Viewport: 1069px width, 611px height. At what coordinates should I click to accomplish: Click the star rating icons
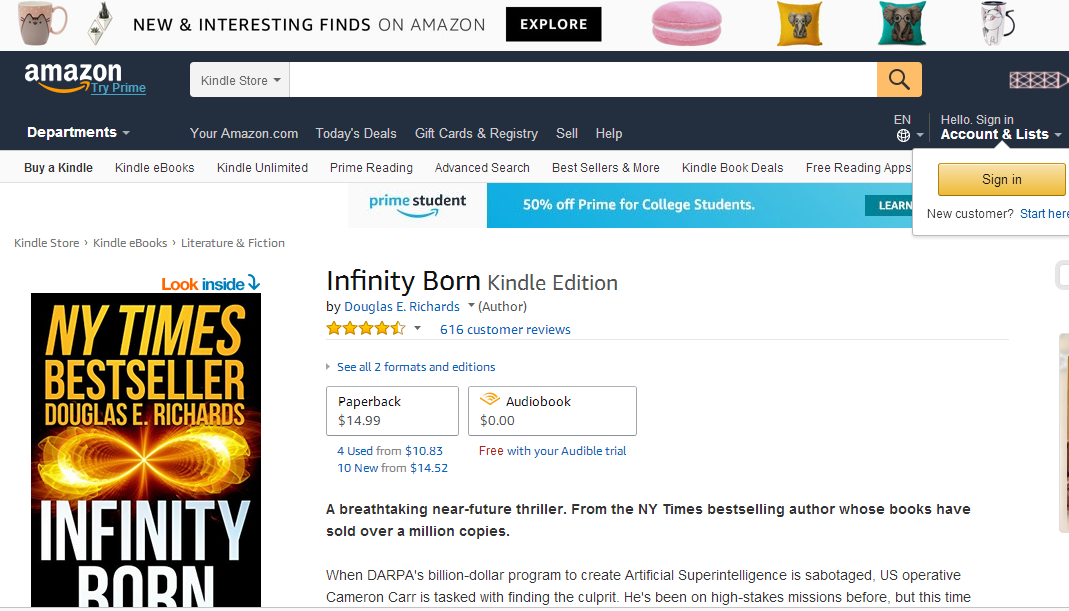coord(365,329)
